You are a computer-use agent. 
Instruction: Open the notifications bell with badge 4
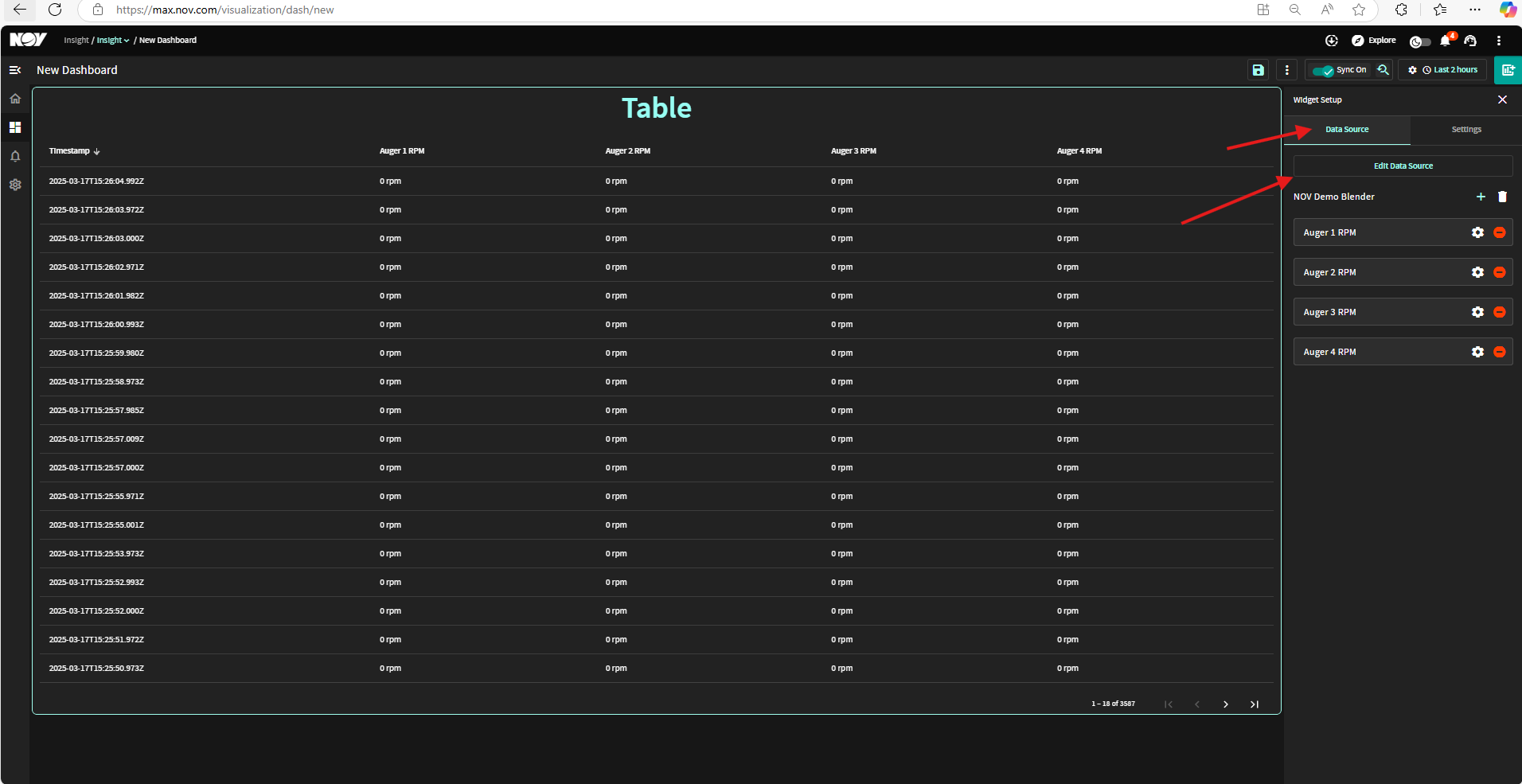tap(1446, 41)
